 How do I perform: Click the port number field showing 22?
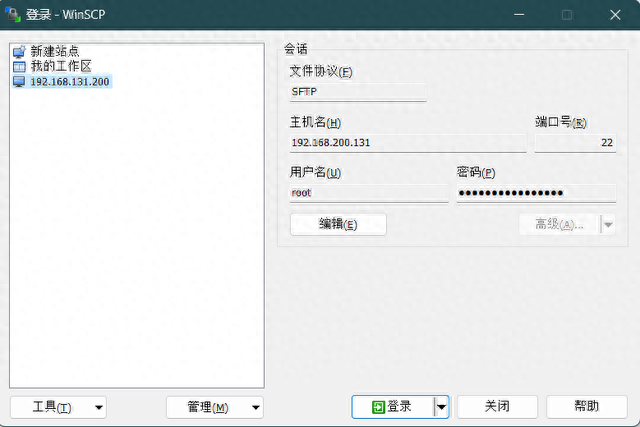(575, 143)
